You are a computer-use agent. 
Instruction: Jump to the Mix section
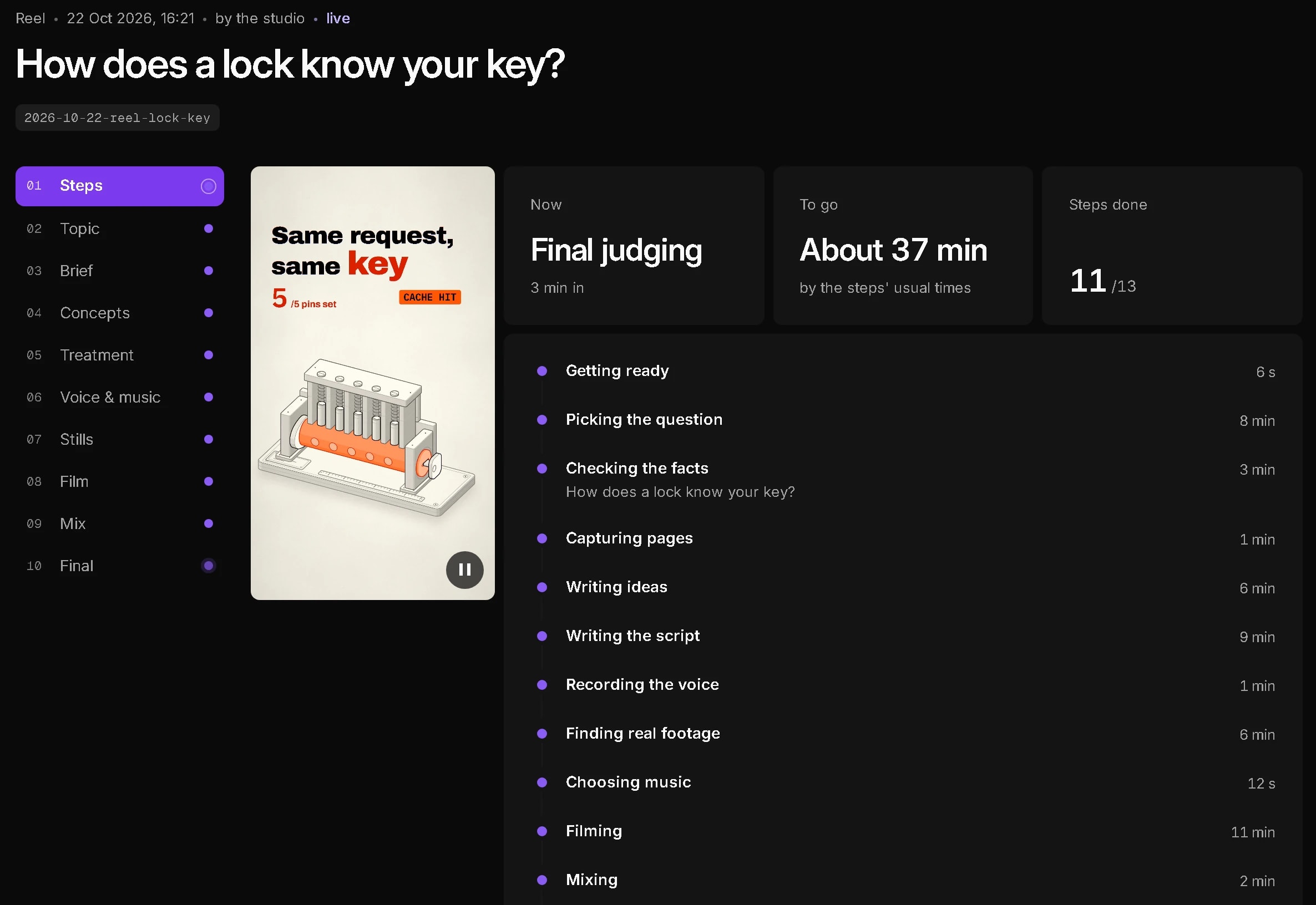pos(120,523)
